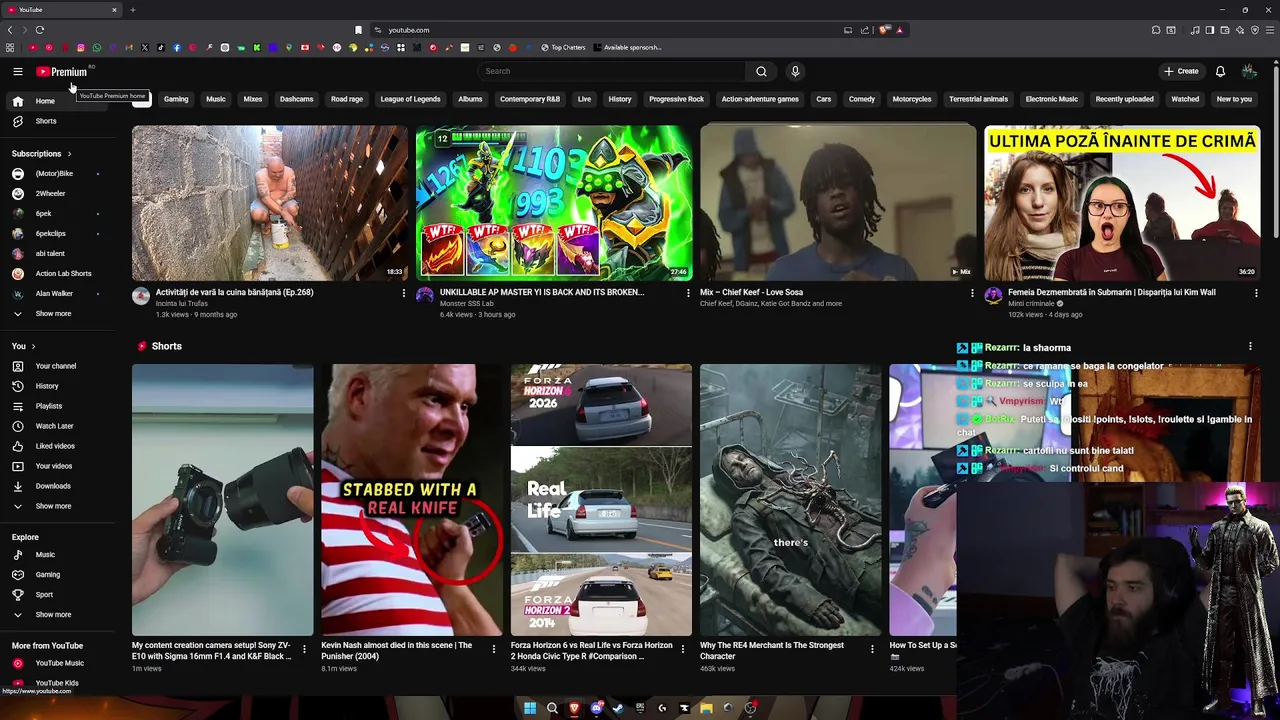Open options menu for Kevin Nash short
This screenshot has width=1280, height=720.
click(493, 649)
